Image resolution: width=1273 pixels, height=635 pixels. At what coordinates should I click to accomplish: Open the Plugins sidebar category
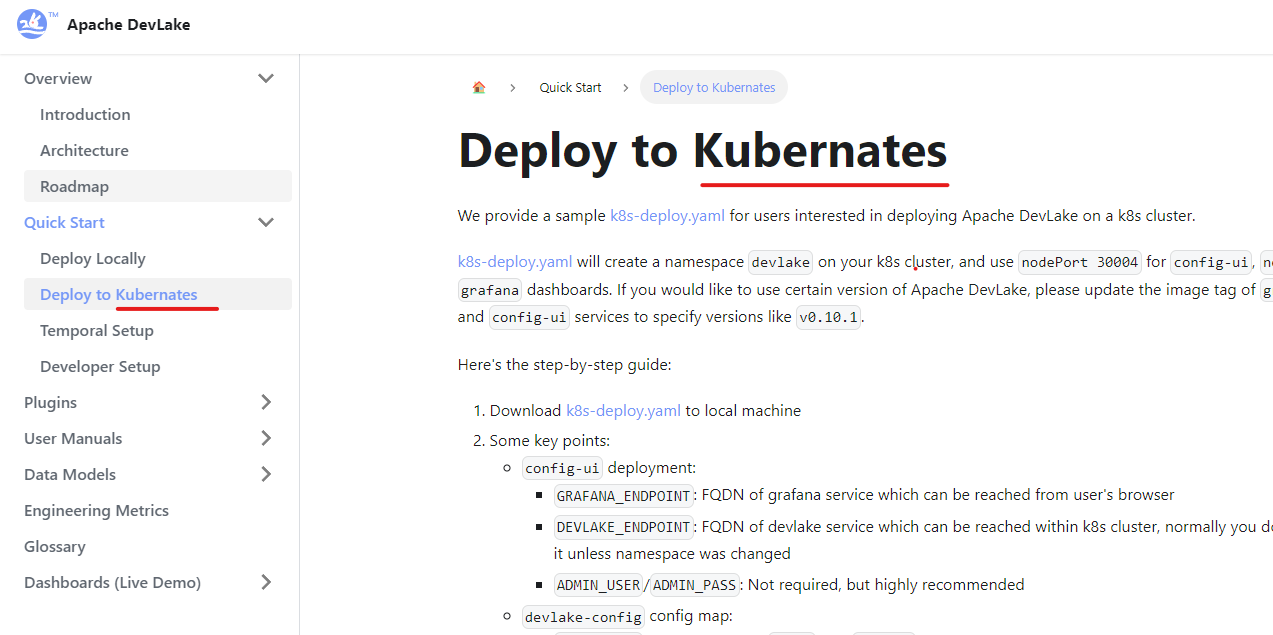(x=50, y=402)
